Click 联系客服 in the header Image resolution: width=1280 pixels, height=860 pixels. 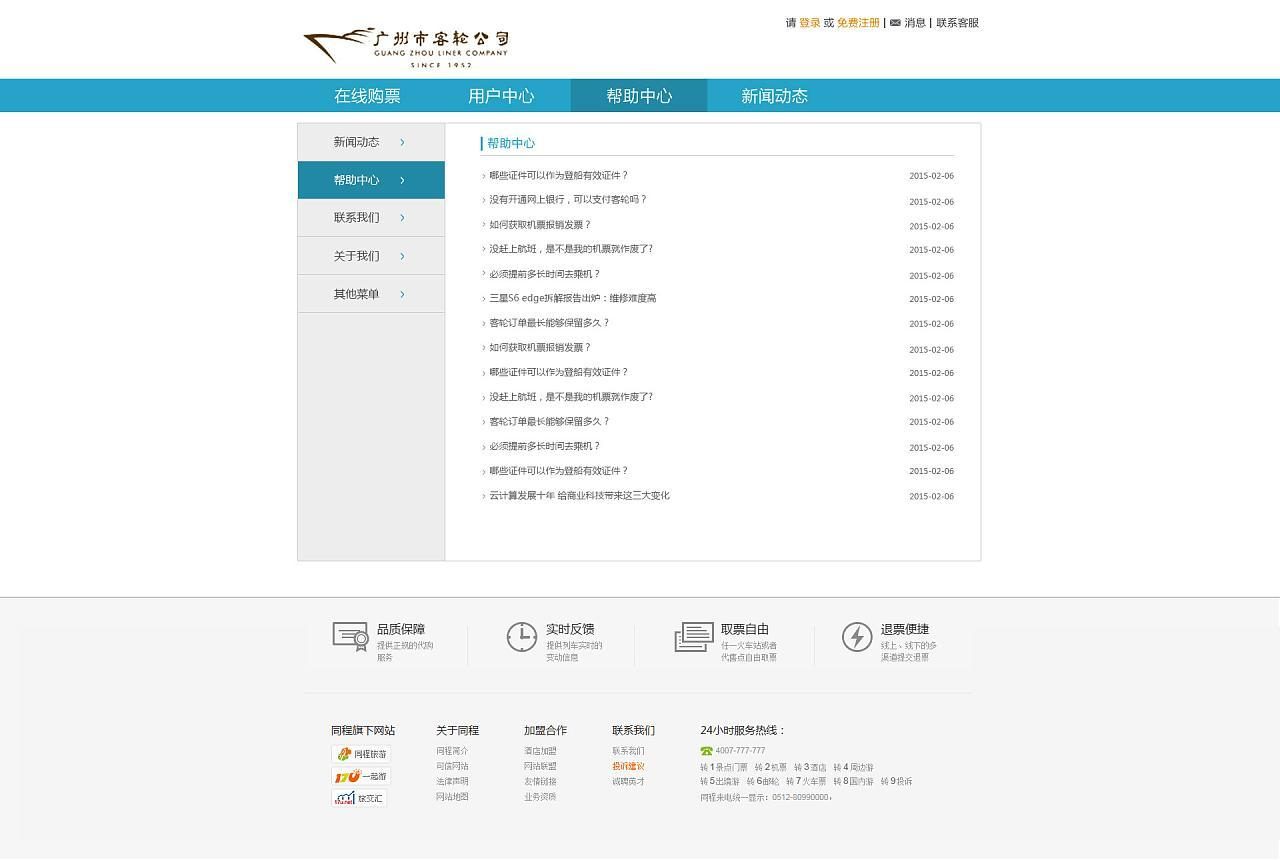click(957, 23)
